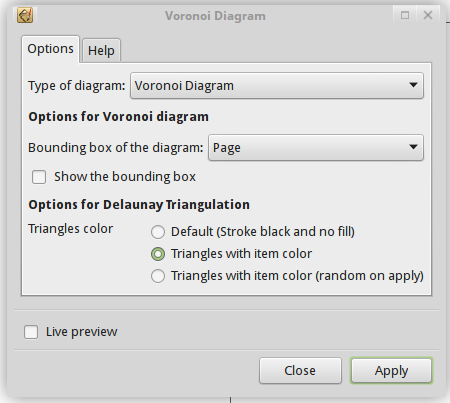Click the Apply button
This screenshot has width=450, height=403.
(391, 371)
